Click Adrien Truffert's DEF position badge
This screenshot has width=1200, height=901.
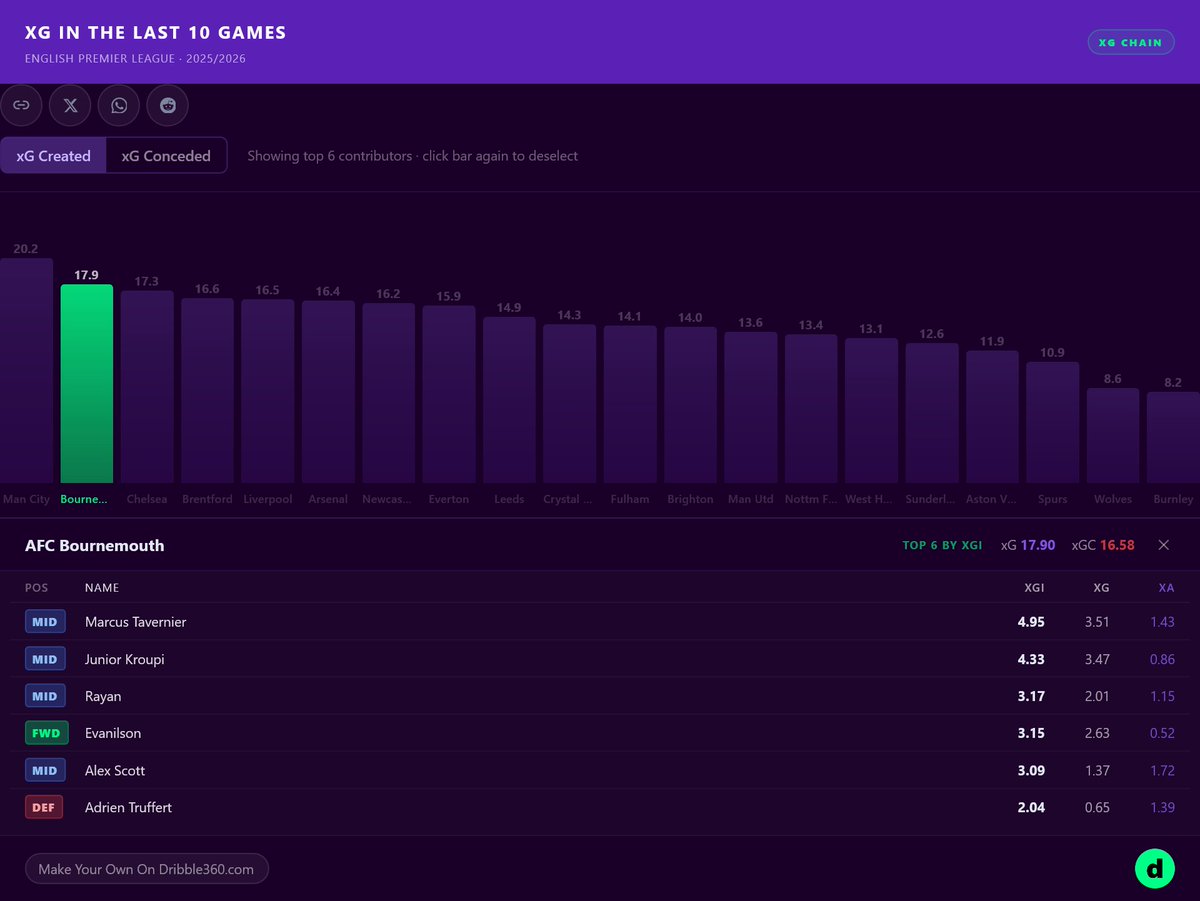[44, 807]
